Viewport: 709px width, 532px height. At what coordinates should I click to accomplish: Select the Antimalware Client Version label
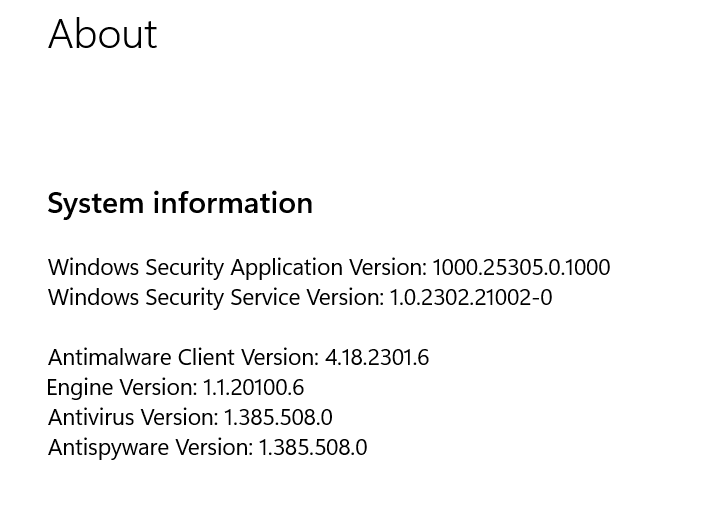[184, 358]
